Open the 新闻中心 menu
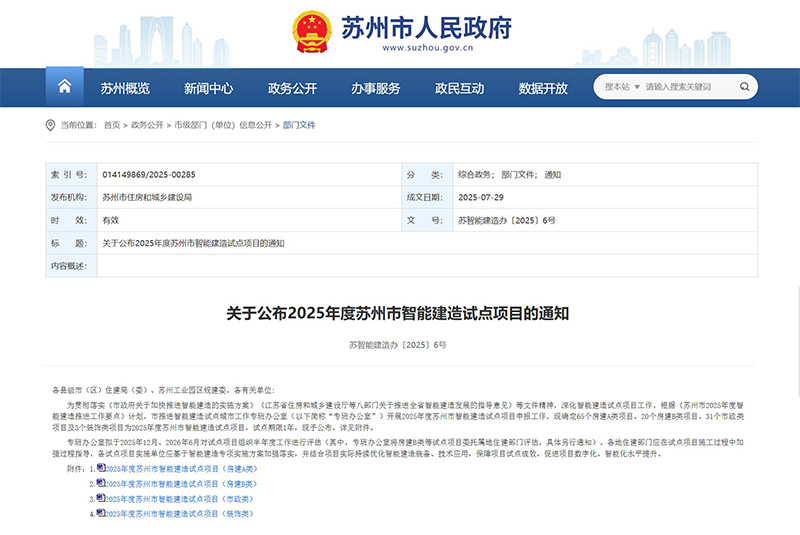The image size is (800, 535). 209,88
